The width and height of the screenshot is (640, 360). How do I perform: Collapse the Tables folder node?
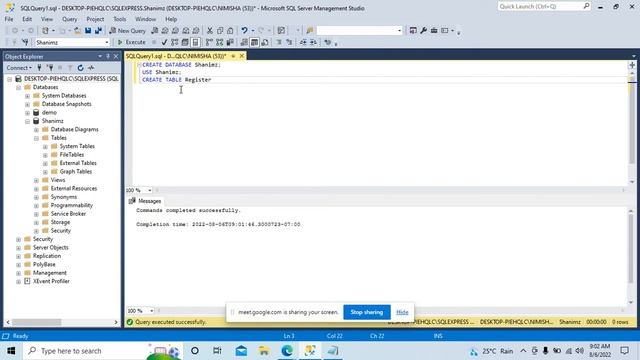[x=36, y=138]
